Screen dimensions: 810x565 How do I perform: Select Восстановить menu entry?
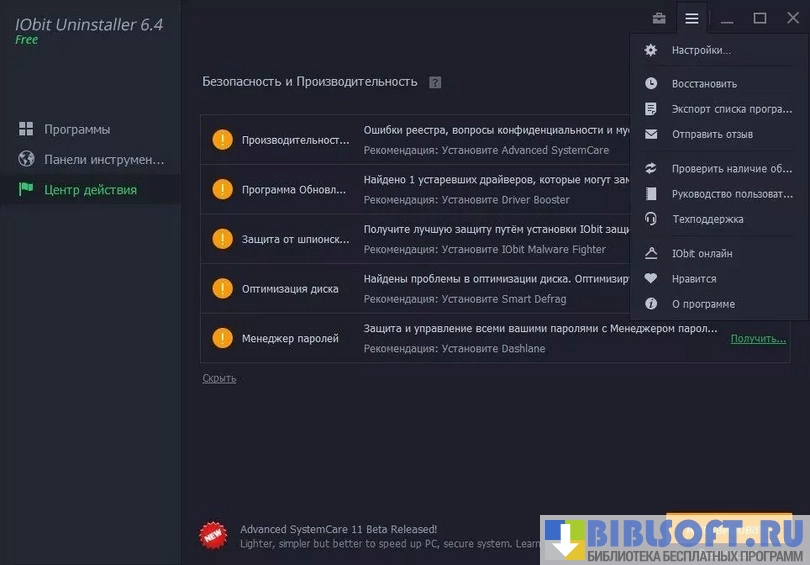tap(704, 84)
